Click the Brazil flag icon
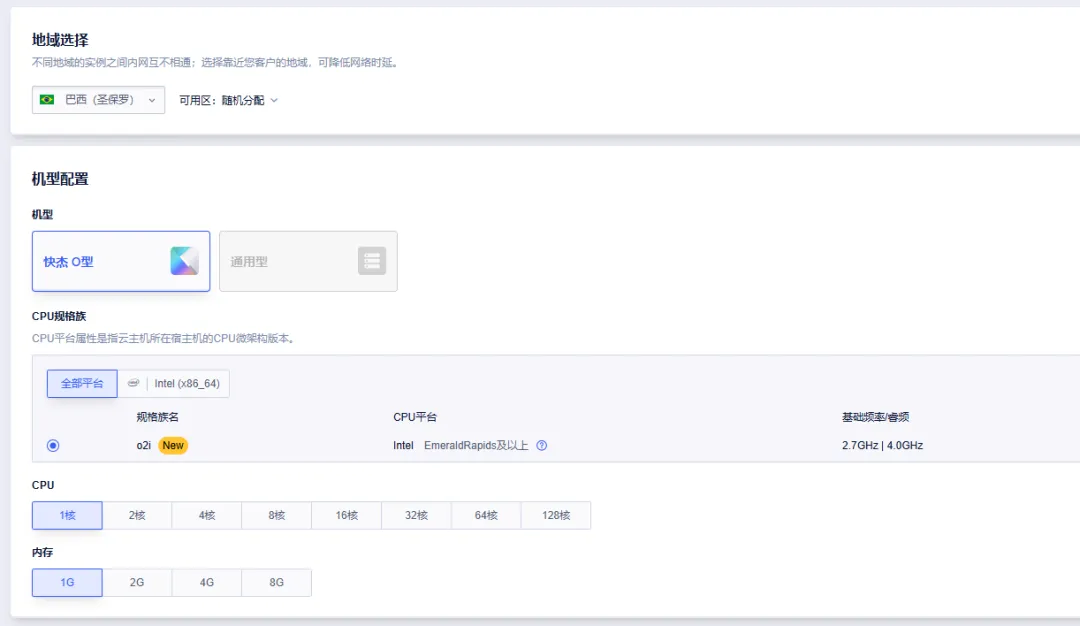The height and width of the screenshot is (626, 1080). pyautogui.click(x=47, y=100)
